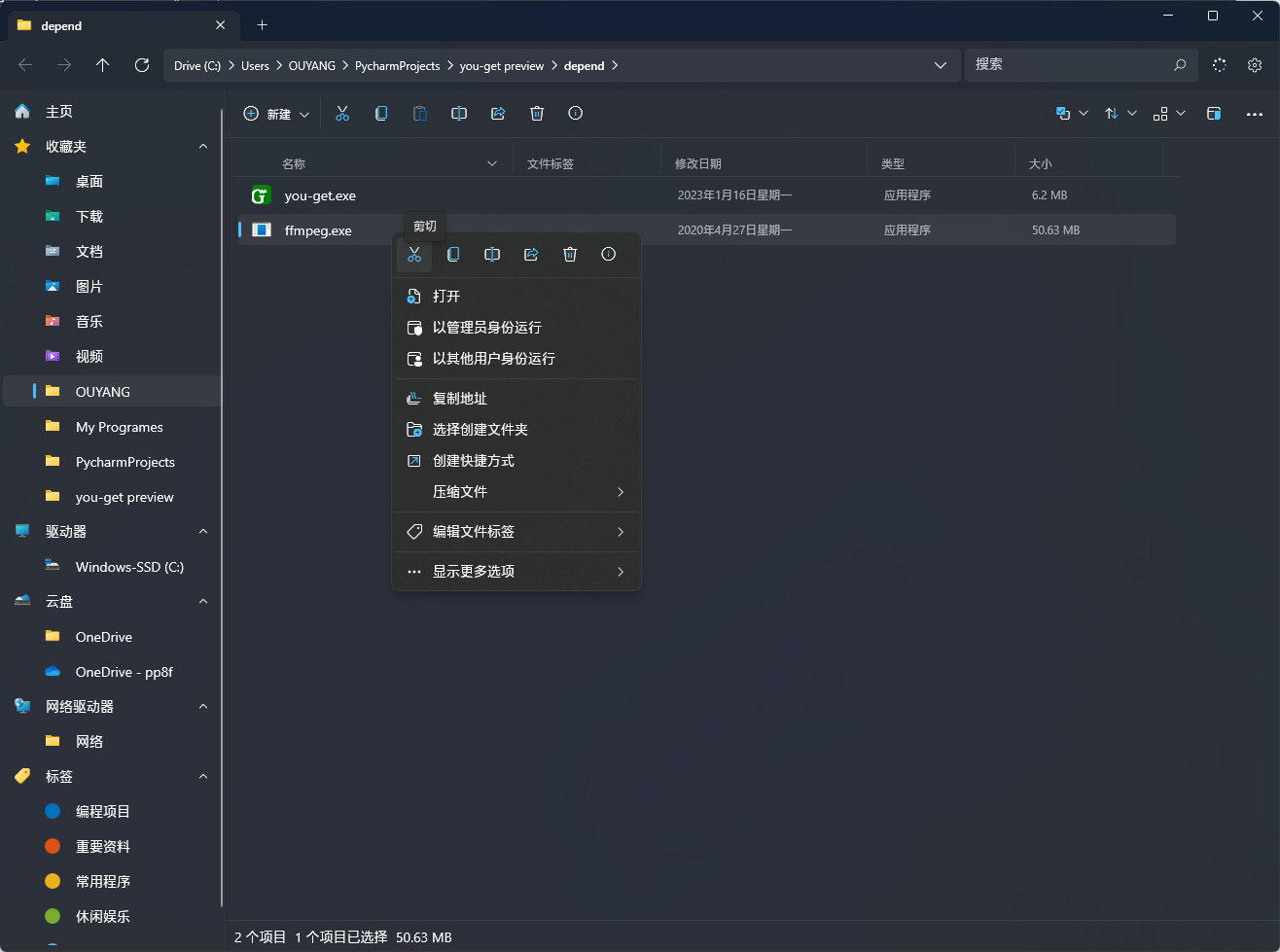The width and height of the screenshot is (1280, 952).
Task: Open My Programes folder in sidebar
Action: (x=113, y=427)
